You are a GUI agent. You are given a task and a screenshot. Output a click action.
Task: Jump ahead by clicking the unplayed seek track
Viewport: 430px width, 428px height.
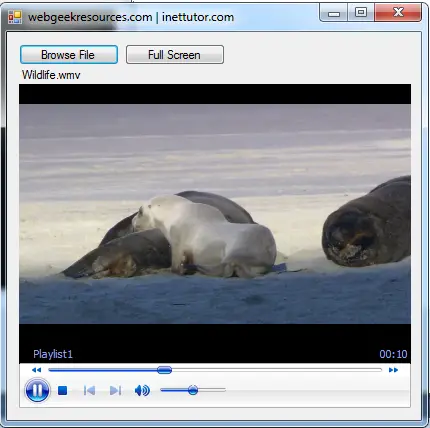tap(277, 370)
